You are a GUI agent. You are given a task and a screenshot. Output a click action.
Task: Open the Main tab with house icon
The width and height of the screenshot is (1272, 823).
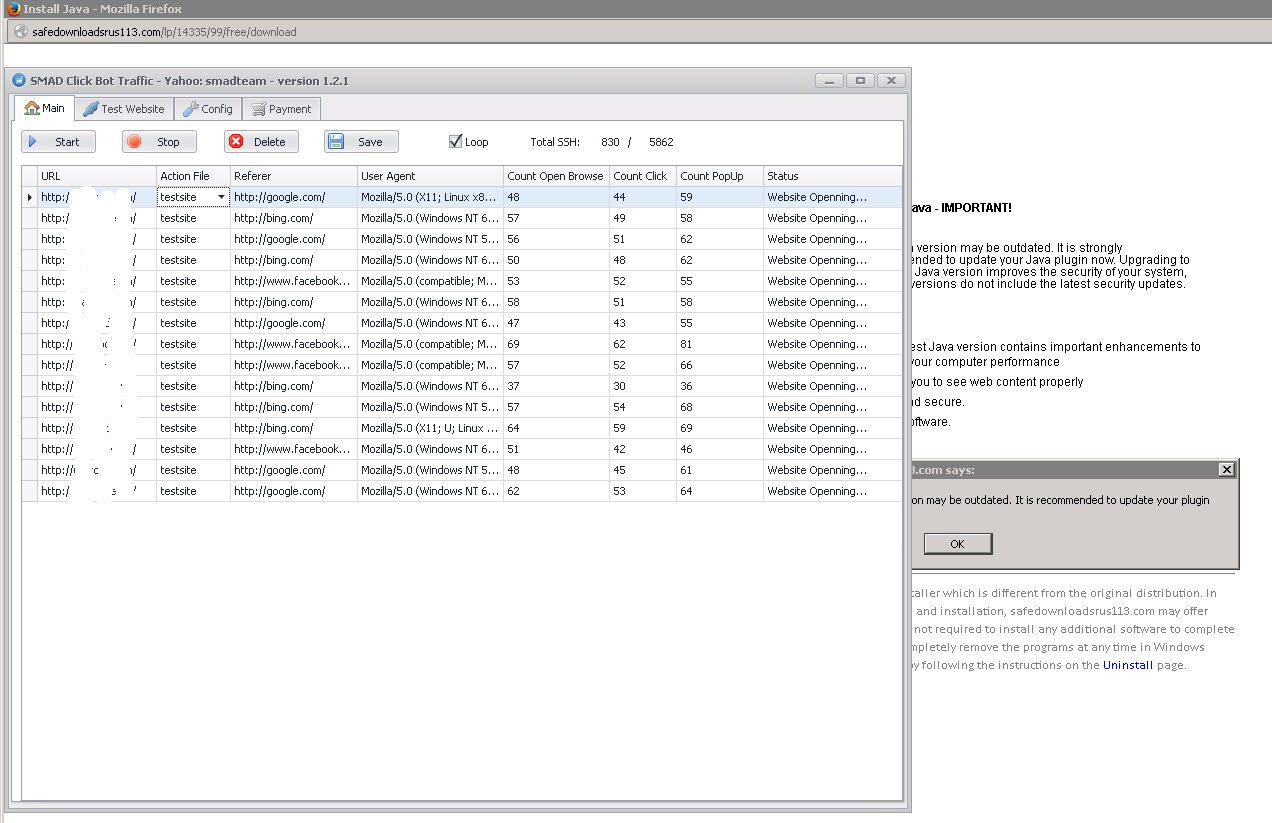tap(44, 108)
